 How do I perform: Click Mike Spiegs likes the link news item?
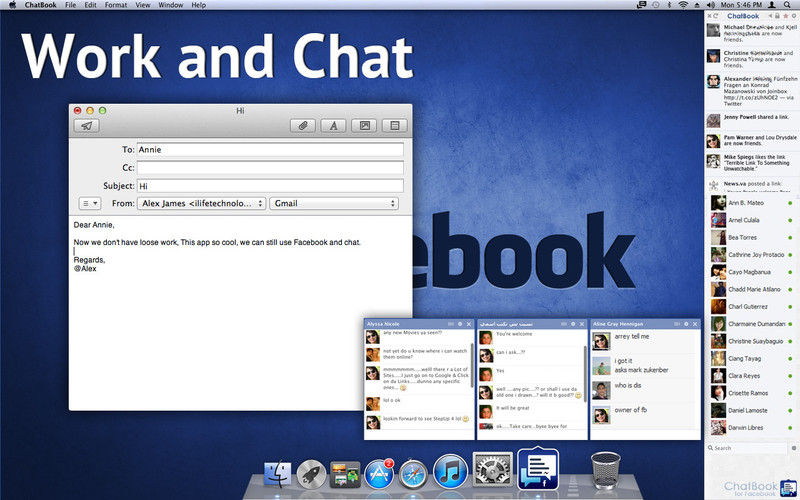coord(752,162)
